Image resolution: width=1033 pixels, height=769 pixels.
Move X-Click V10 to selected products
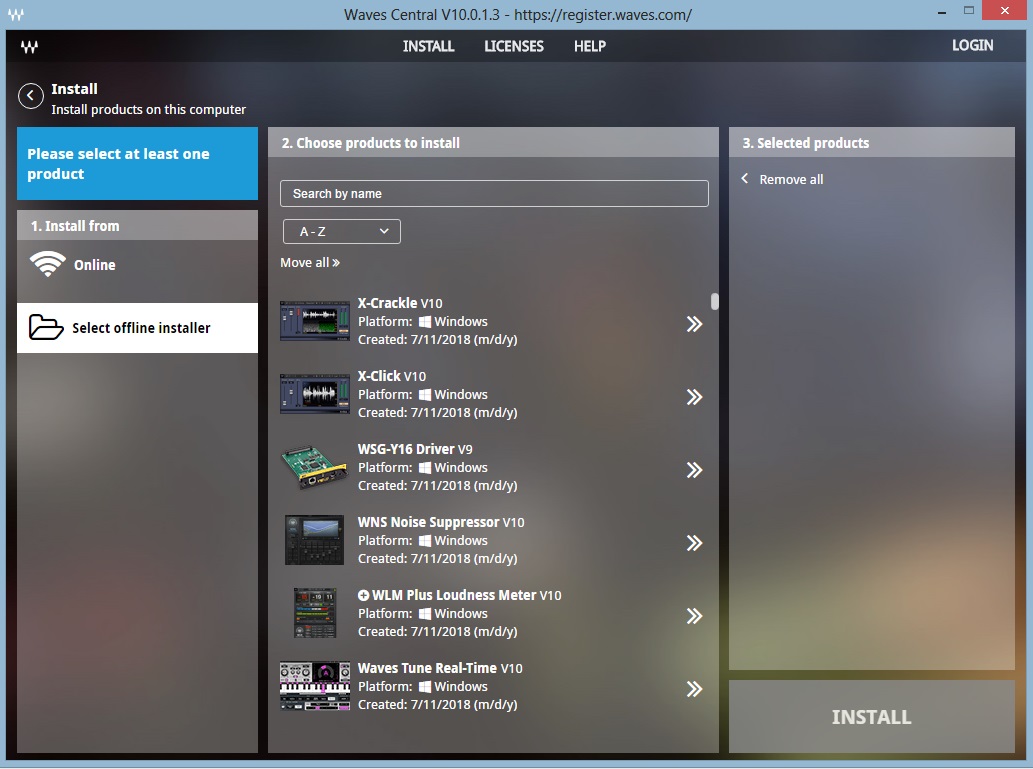(x=694, y=397)
